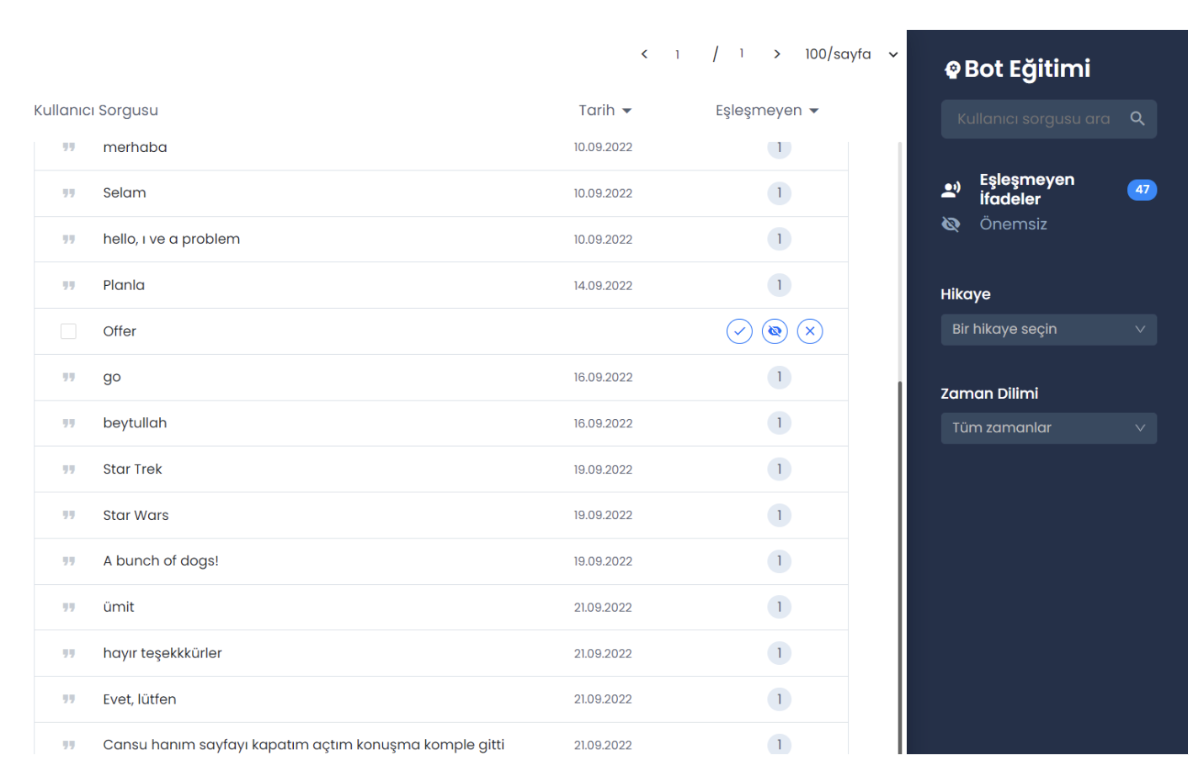Viewport: 1190px width, 760px height.
Task: Open Eşleşmeyen İfadeler section
Action: pyautogui.click(x=1027, y=189)
